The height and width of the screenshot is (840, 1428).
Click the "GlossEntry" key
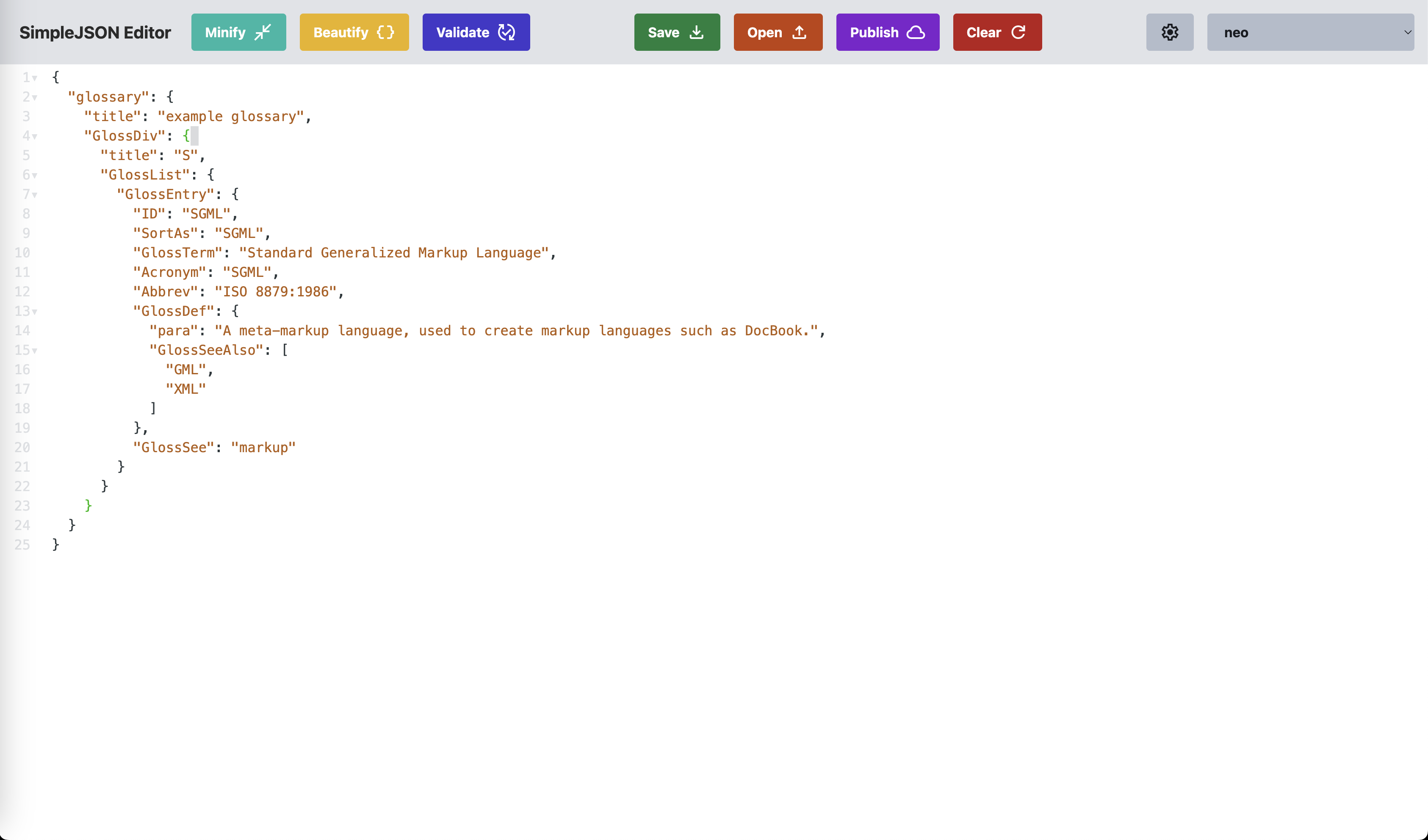click(166, 194)
